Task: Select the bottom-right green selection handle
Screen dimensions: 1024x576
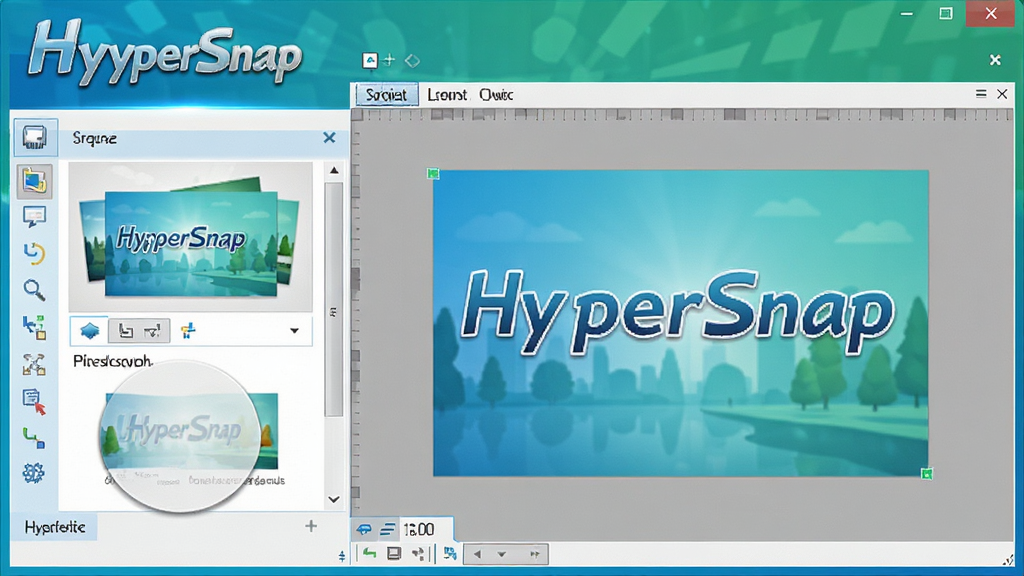Action: pos(927,473)
